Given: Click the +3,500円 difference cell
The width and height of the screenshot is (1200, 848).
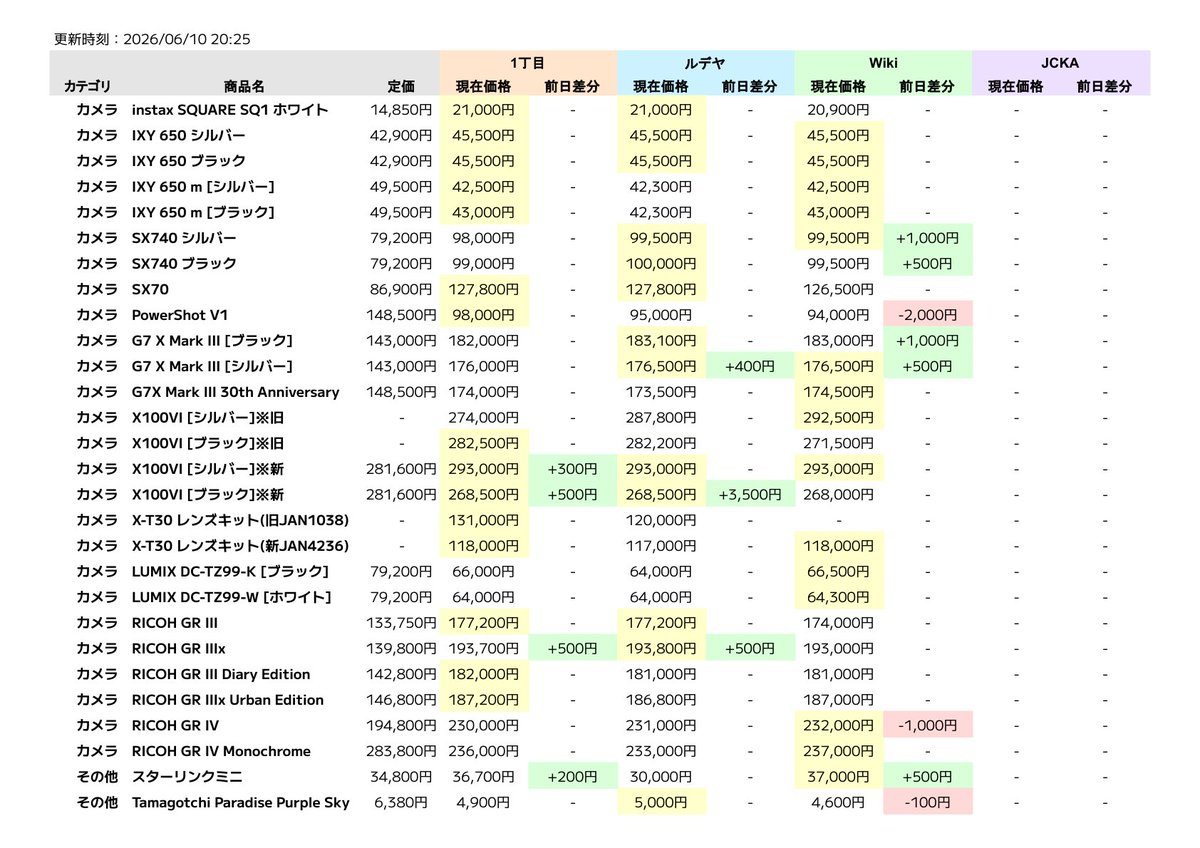Looking at the screenshot, I should [750, 494].
